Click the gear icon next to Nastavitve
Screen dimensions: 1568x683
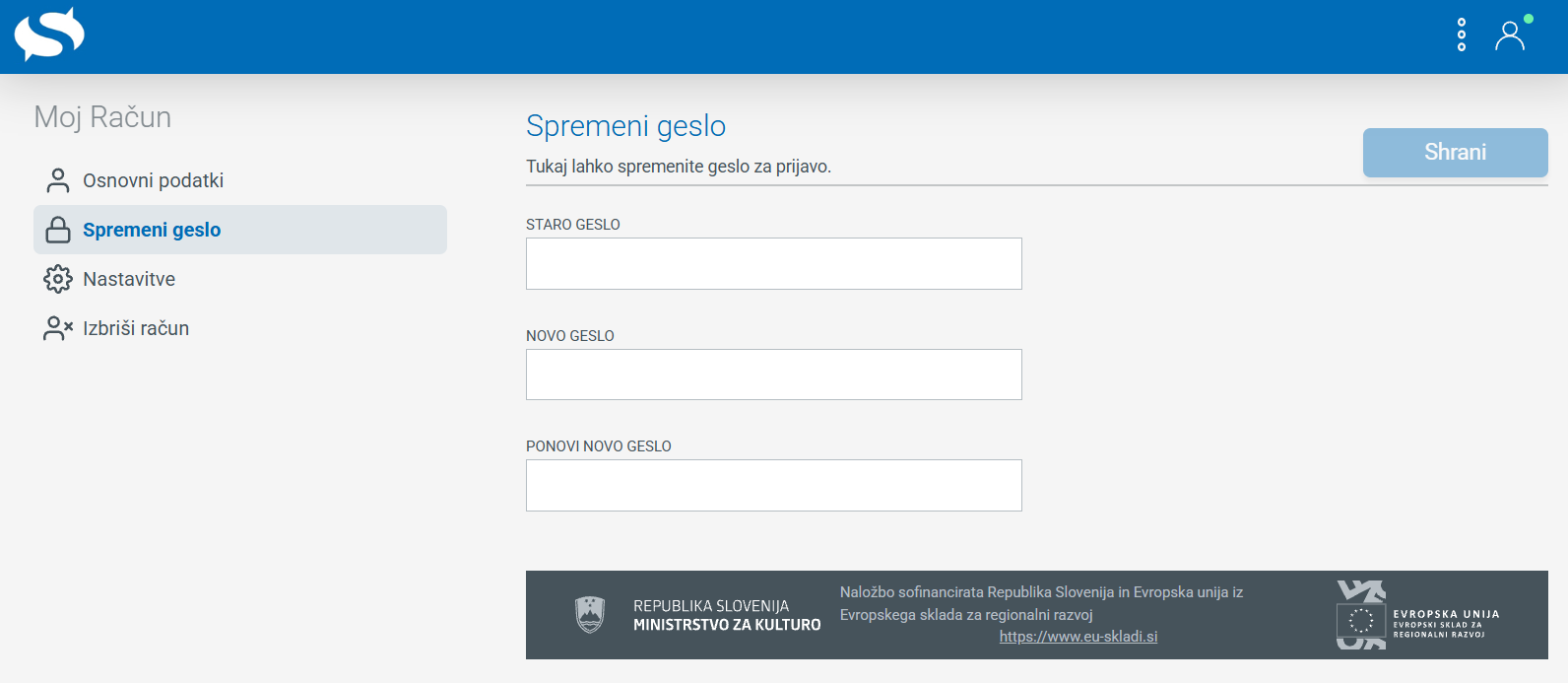57,279
